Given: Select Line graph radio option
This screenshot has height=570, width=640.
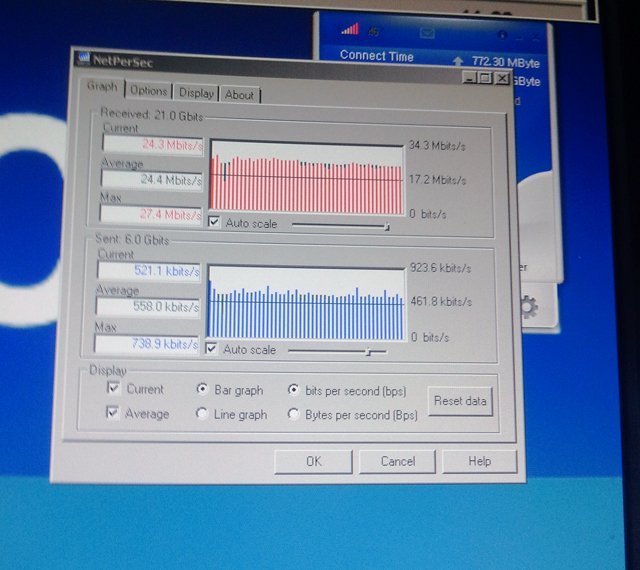Looking at the screenshot, I should (x=201, y=413).
